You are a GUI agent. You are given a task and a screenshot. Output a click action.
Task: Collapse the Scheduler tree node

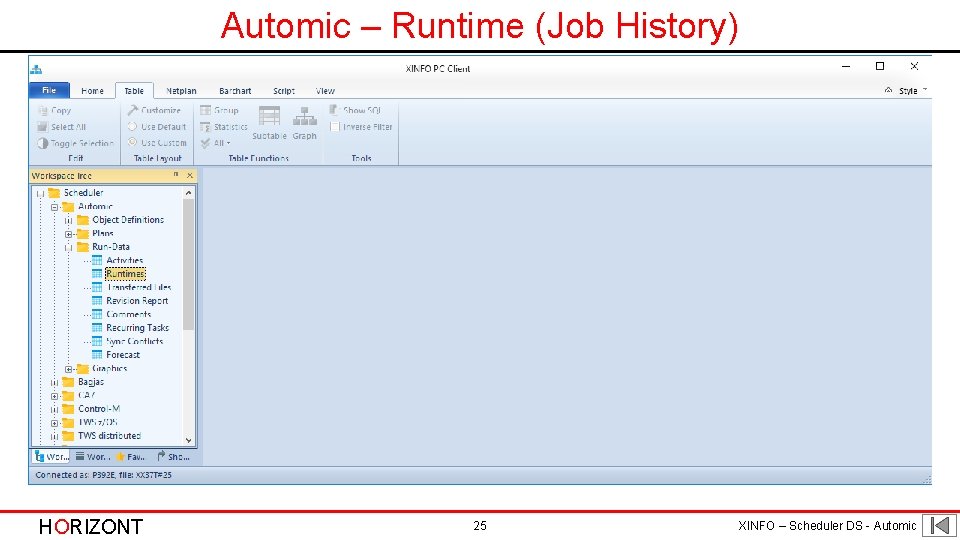point(40,193)
